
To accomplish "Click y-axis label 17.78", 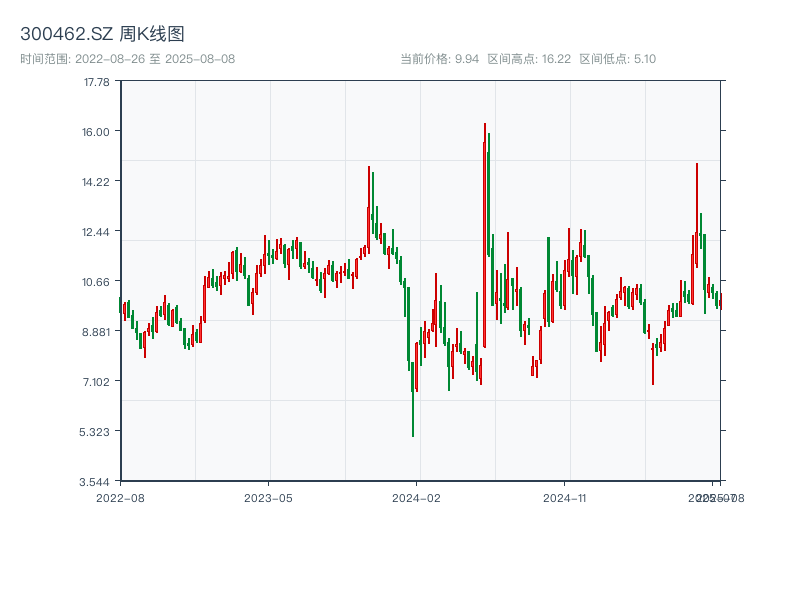I will point(96,82).
